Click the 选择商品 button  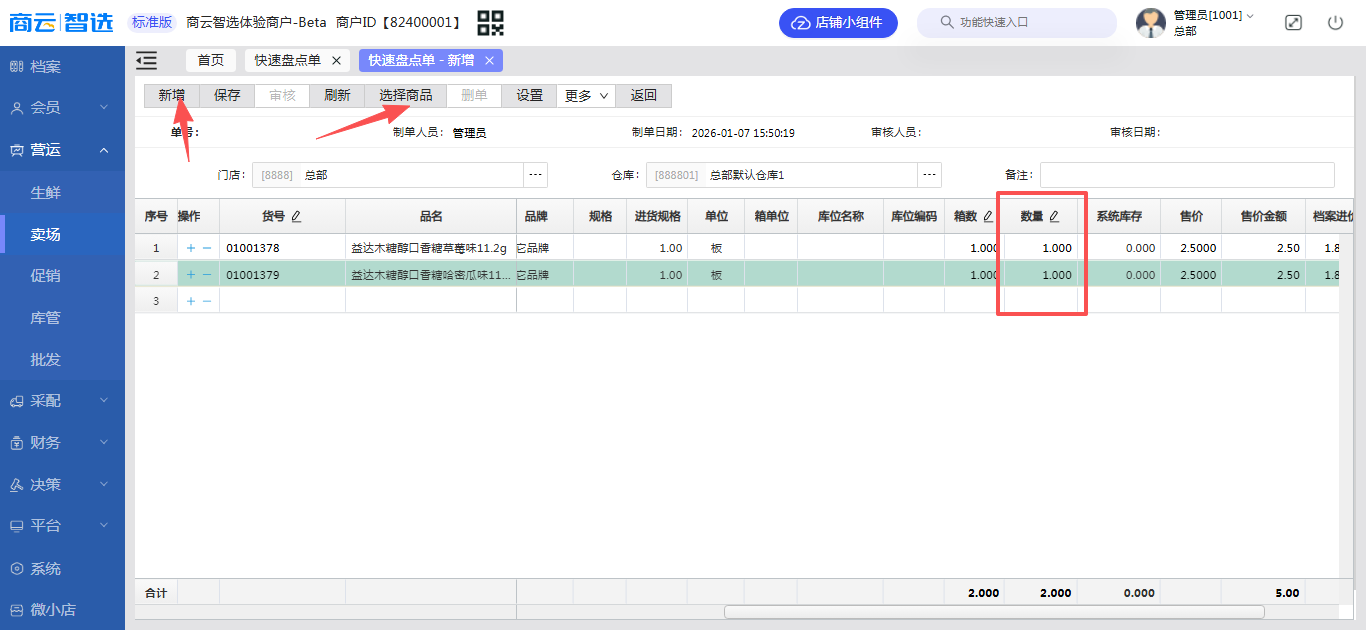point(405,96)
